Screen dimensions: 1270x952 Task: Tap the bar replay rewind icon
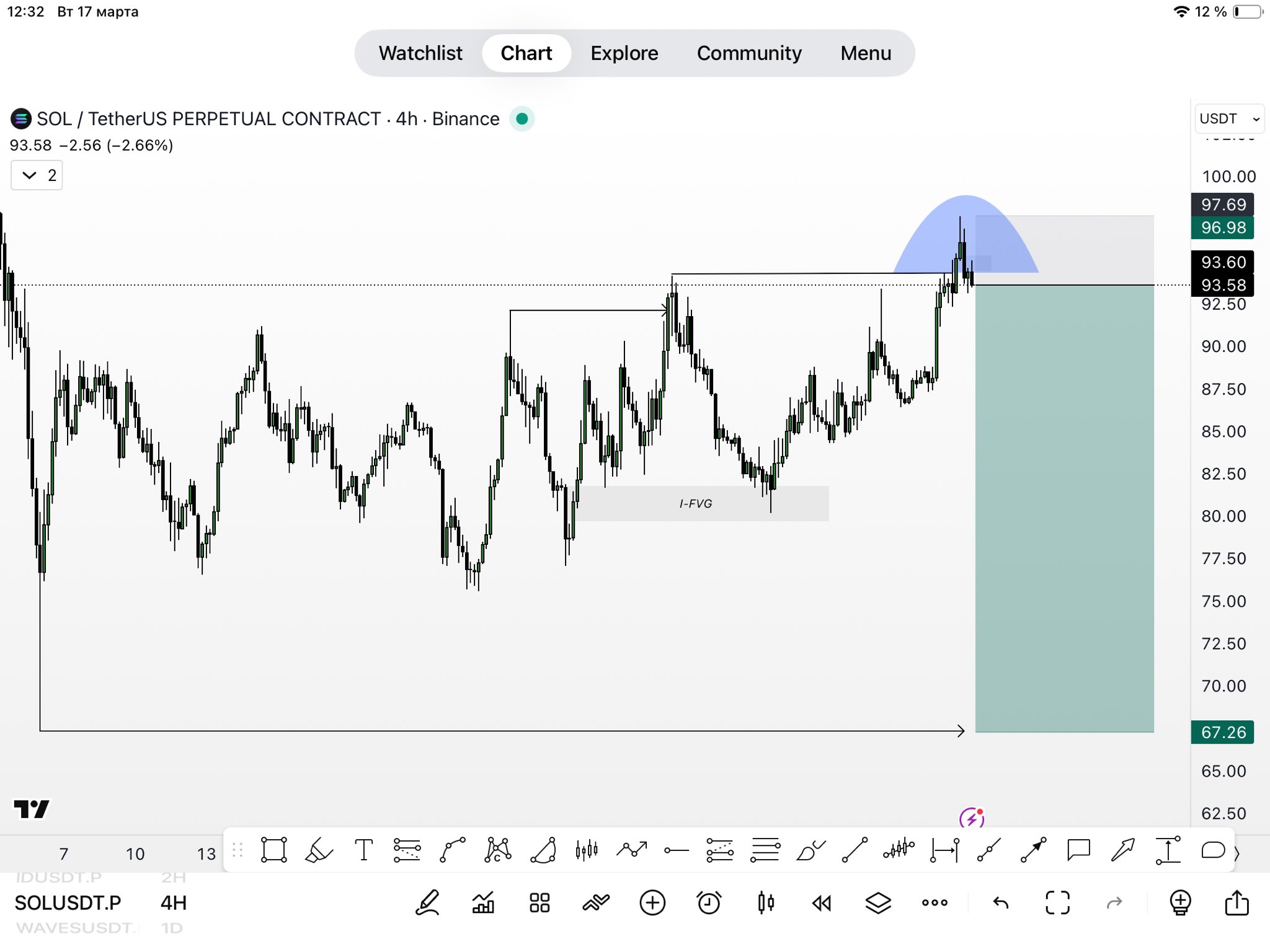(x=822, y=903)
